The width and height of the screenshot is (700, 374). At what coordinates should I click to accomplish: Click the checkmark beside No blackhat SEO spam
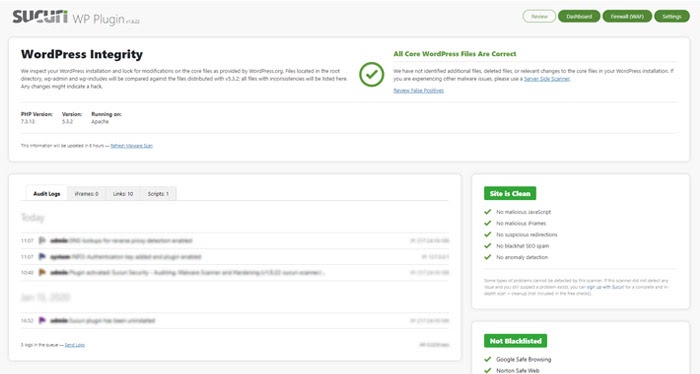(488, 245)
